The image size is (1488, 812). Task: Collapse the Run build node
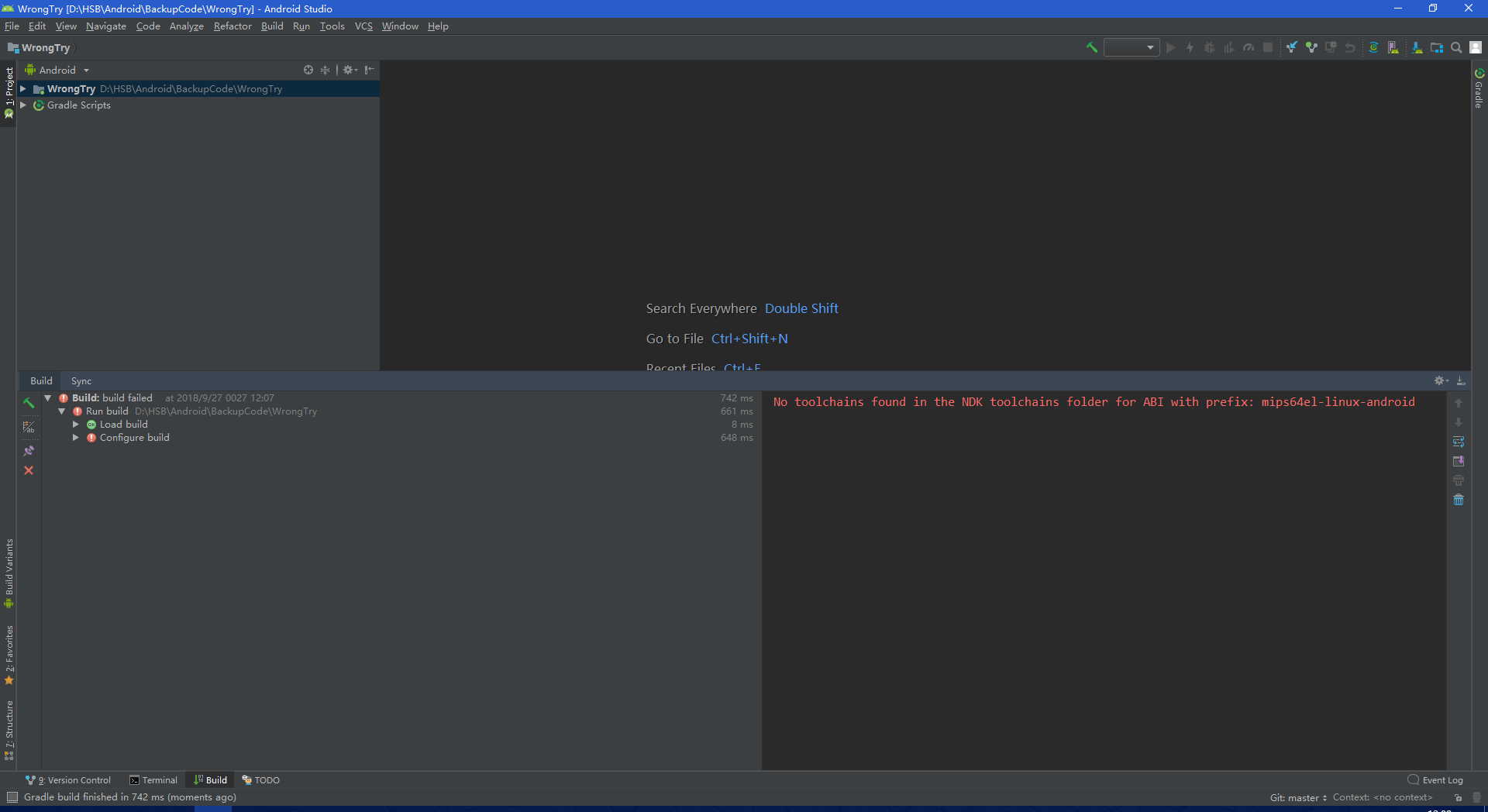(x=62, y=411)
